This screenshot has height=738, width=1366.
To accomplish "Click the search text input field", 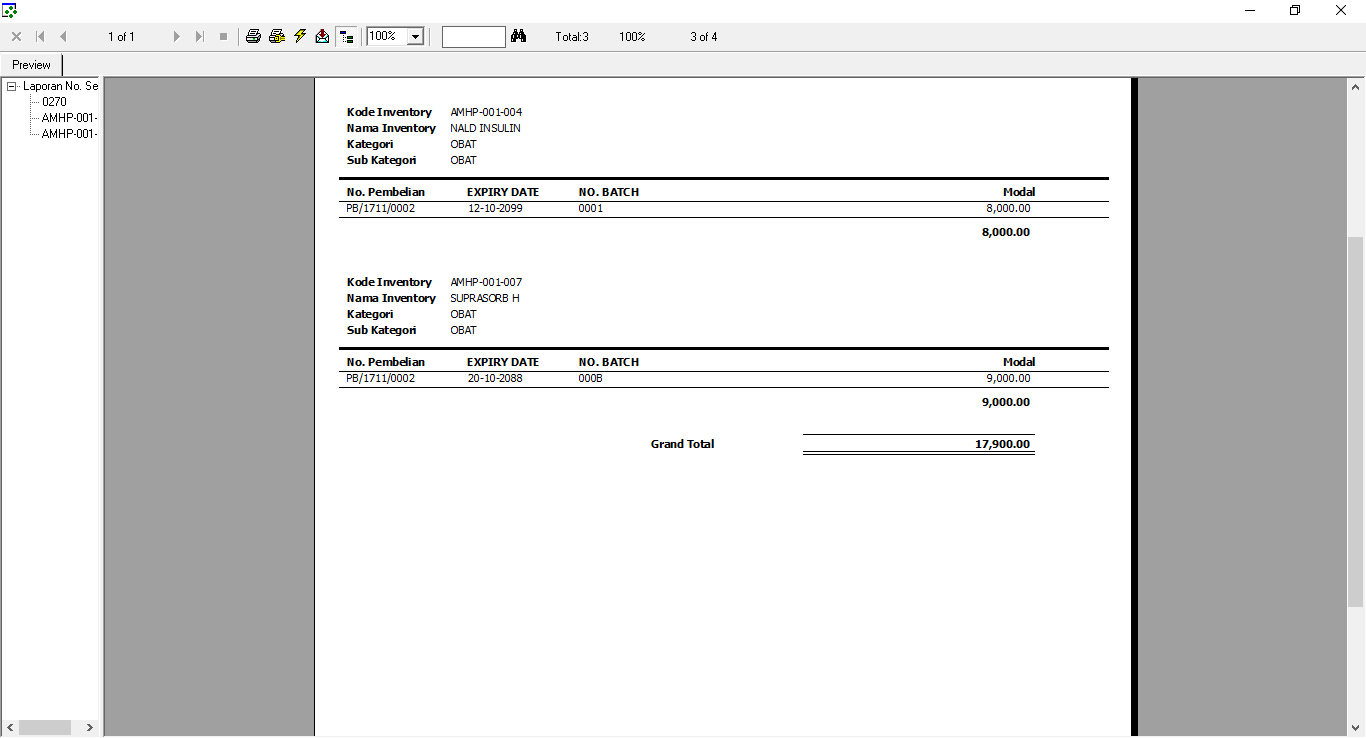I will 474,37.
